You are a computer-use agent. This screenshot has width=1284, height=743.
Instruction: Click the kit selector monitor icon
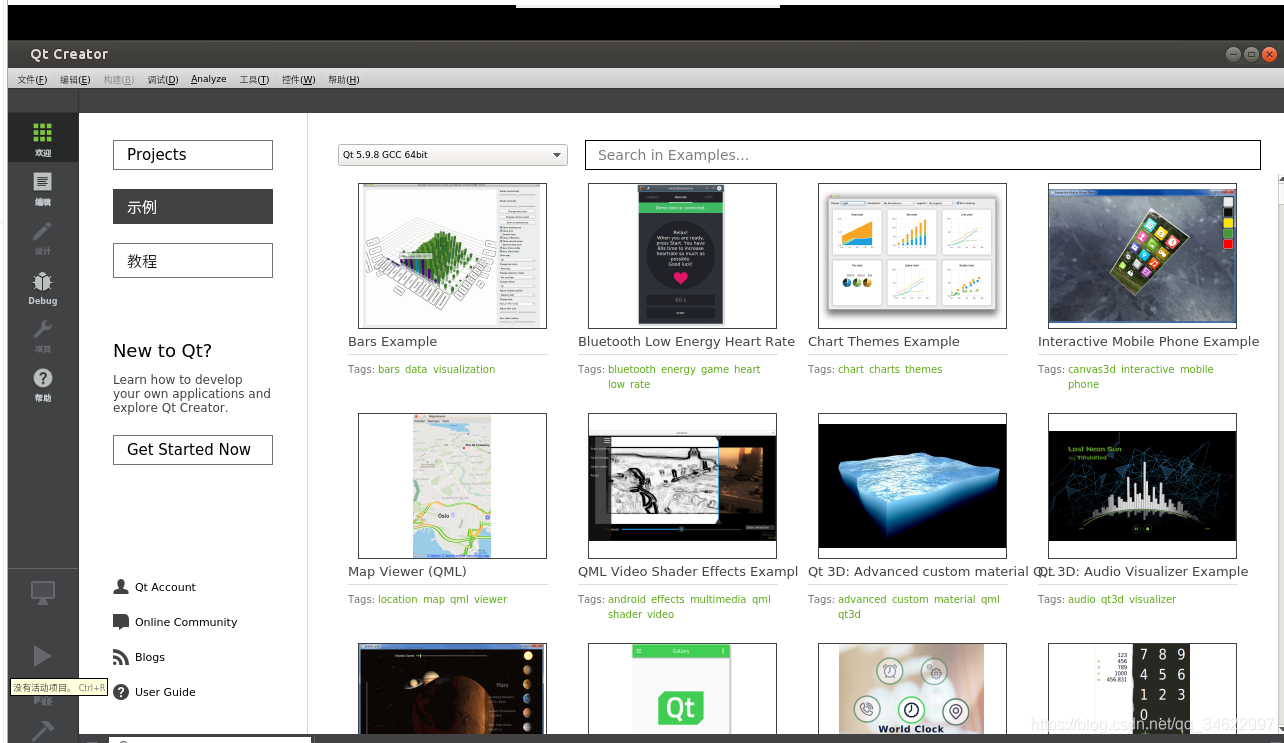click(42, 593)
